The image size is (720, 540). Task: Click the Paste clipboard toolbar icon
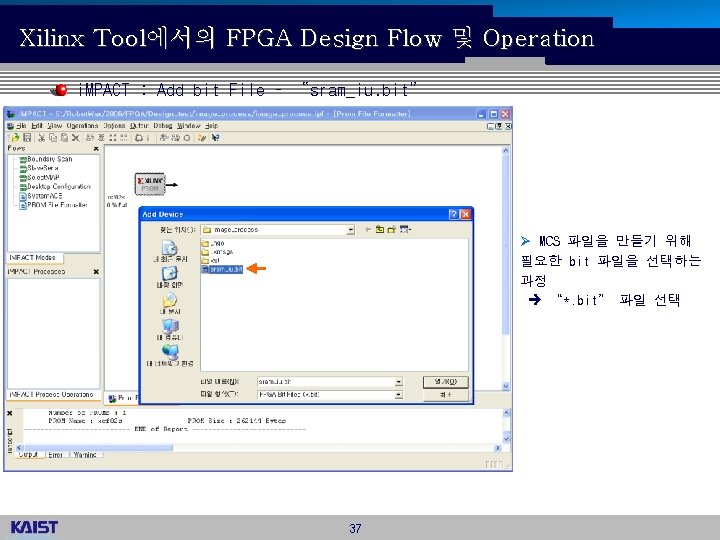pyautogui.click(x=64, y=137)
